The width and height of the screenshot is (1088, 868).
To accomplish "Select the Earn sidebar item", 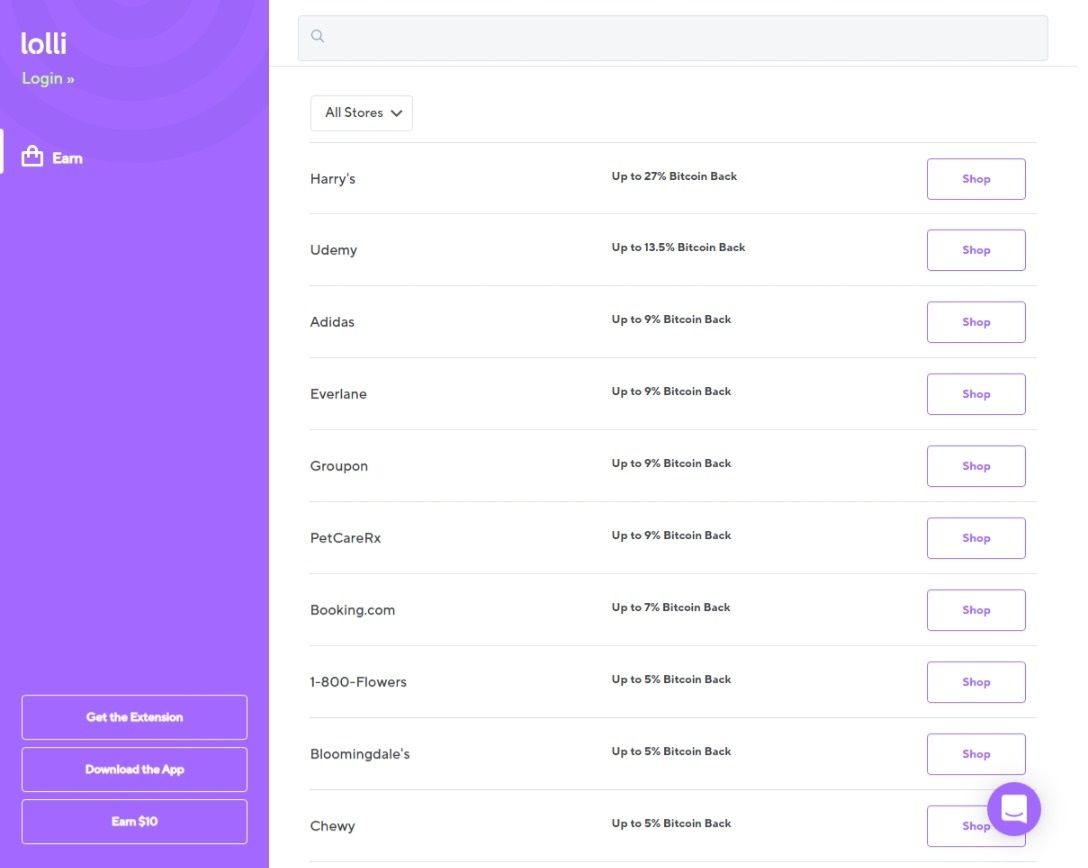I will point(52,158).
